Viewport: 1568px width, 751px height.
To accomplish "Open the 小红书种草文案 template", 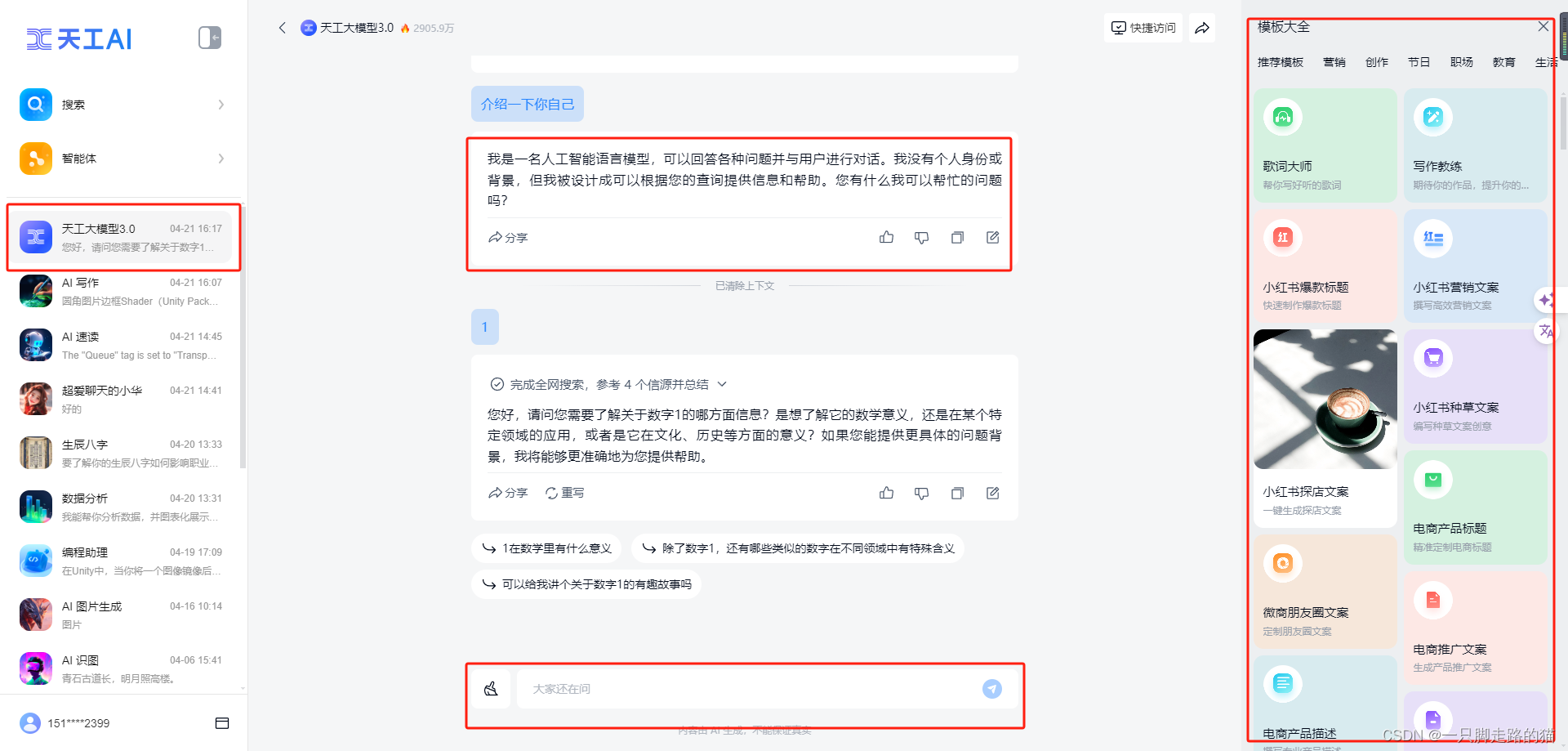I will tap(1476, 387).
